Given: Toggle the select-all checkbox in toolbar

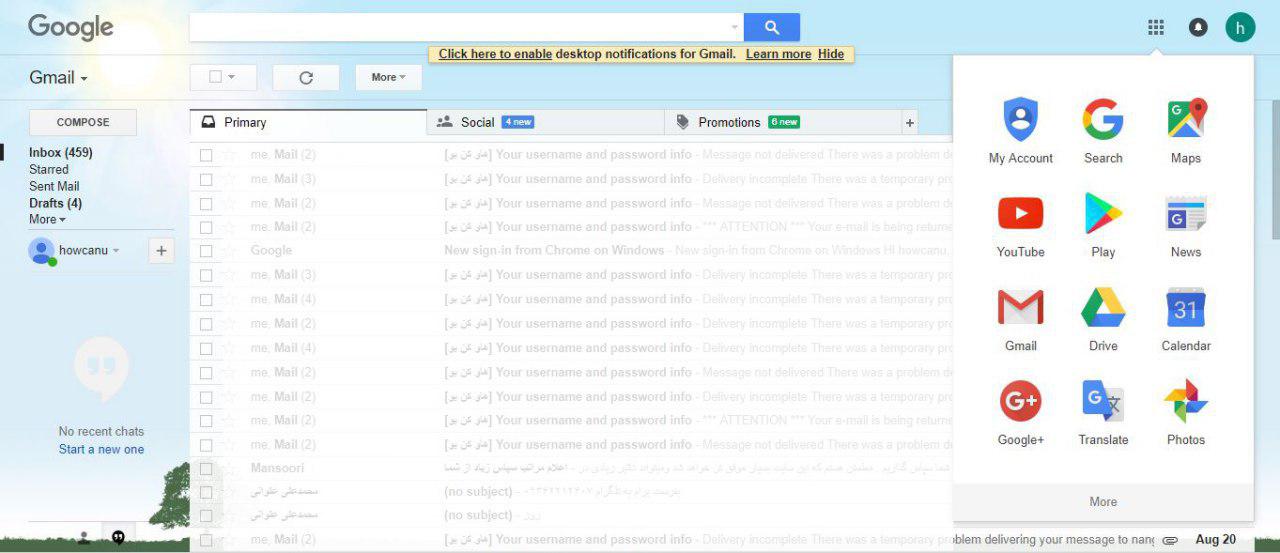Looking at the screenshot, I should 215,77.
